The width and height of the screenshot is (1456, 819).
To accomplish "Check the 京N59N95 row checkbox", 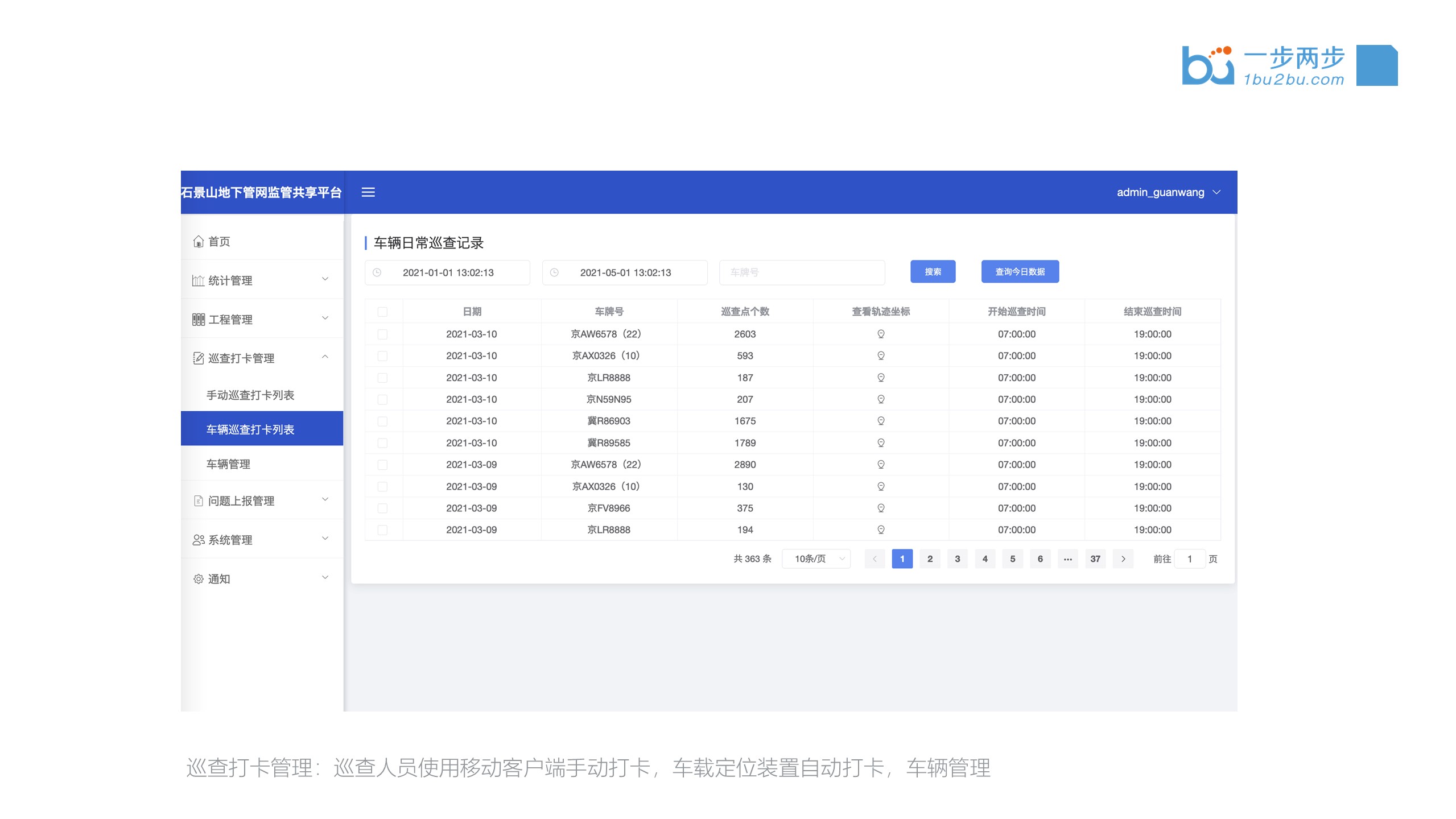I will [382, 399].
